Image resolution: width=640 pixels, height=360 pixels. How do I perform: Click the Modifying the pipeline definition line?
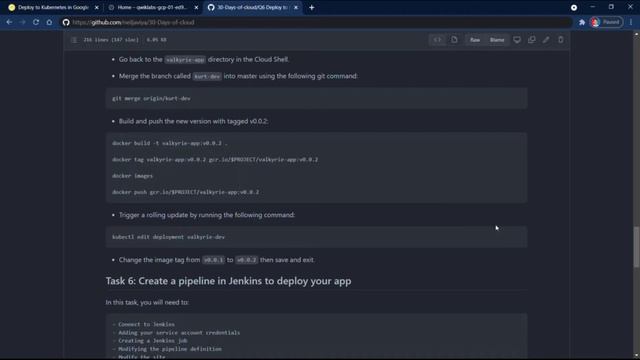click(x=167, y=349)
